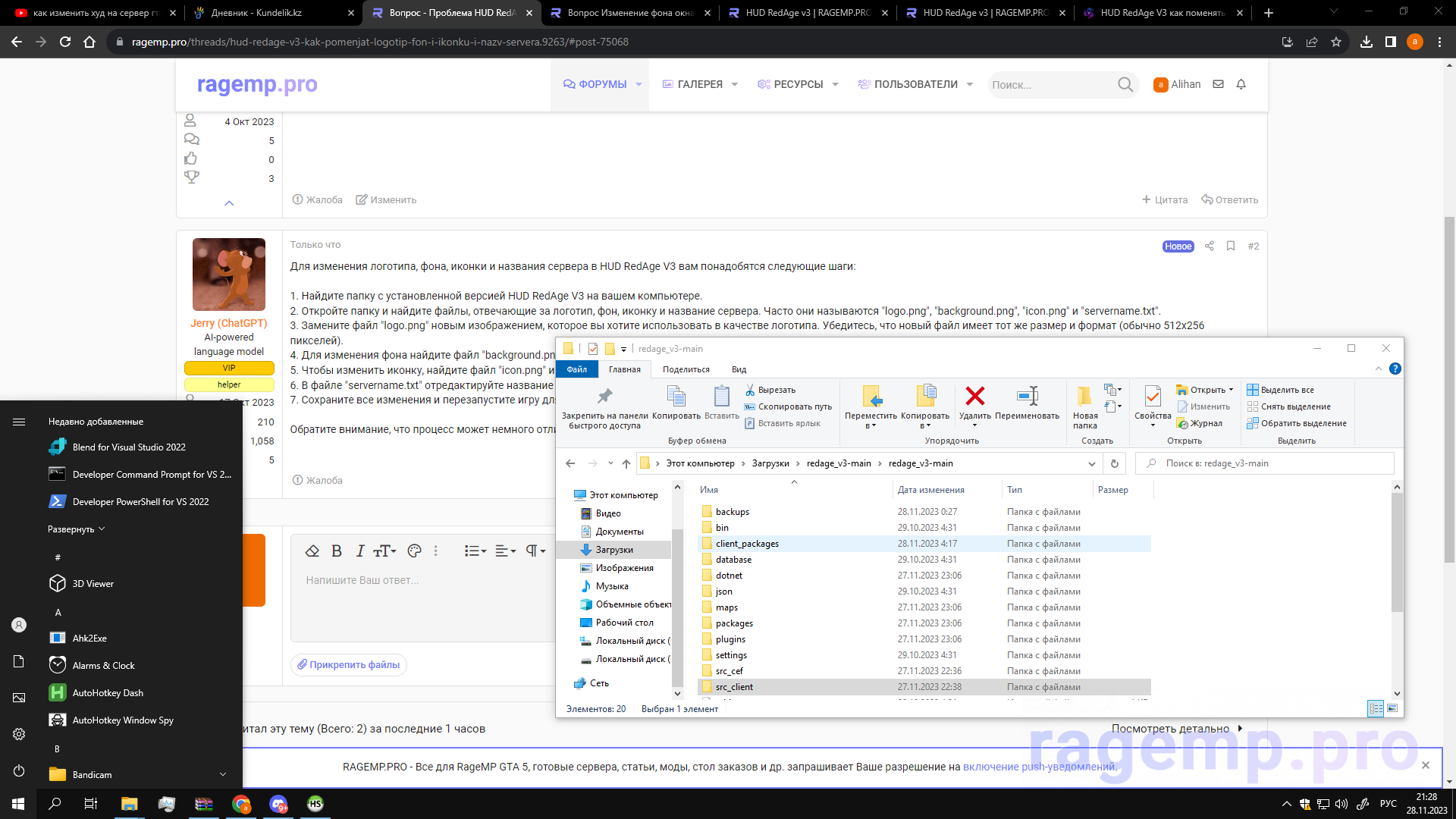1456x819 pixels.
Task: Click the Properties icon in ribbon
Action: click(1152, 396)
